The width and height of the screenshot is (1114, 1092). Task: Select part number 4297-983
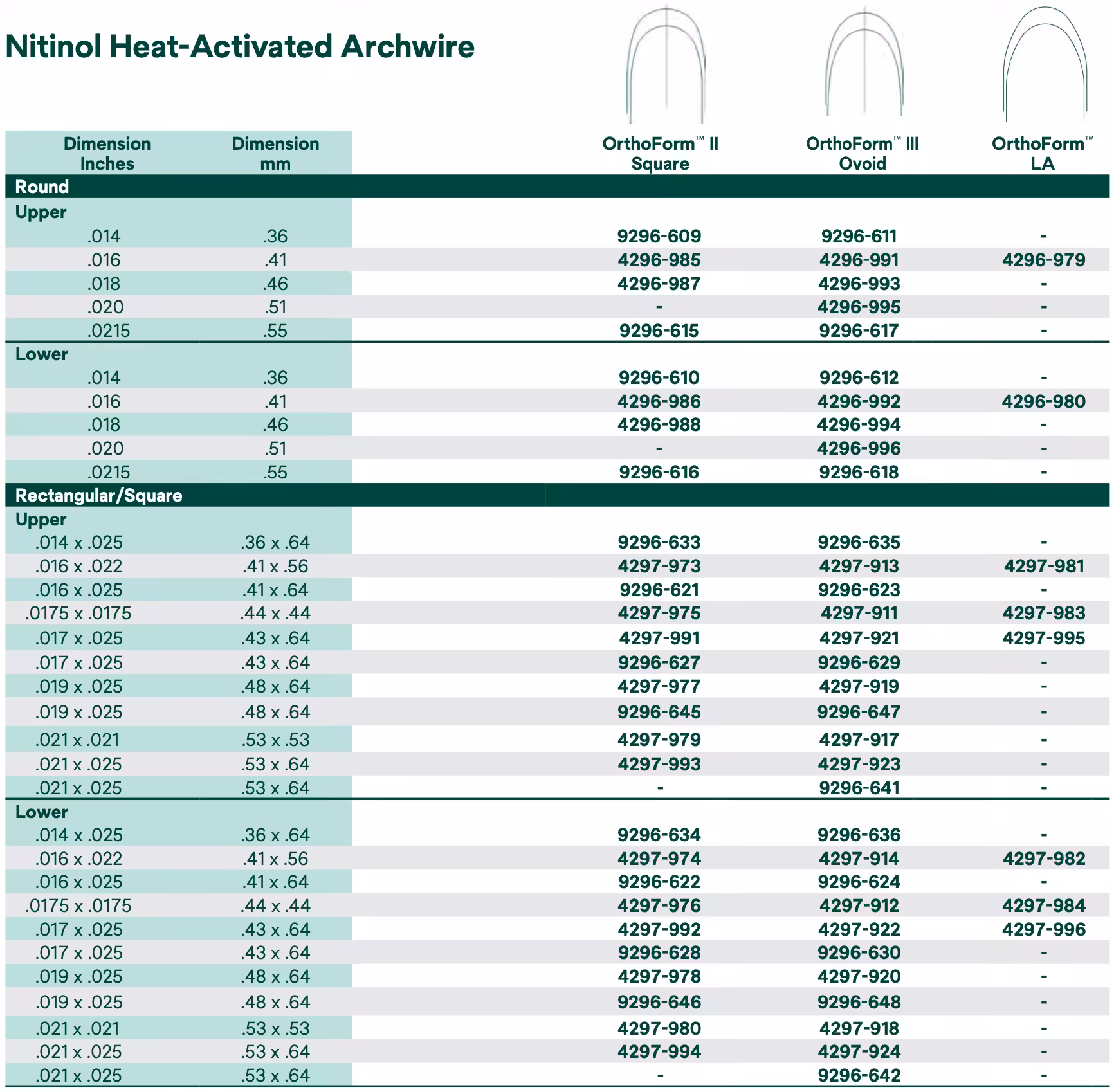1044,613
